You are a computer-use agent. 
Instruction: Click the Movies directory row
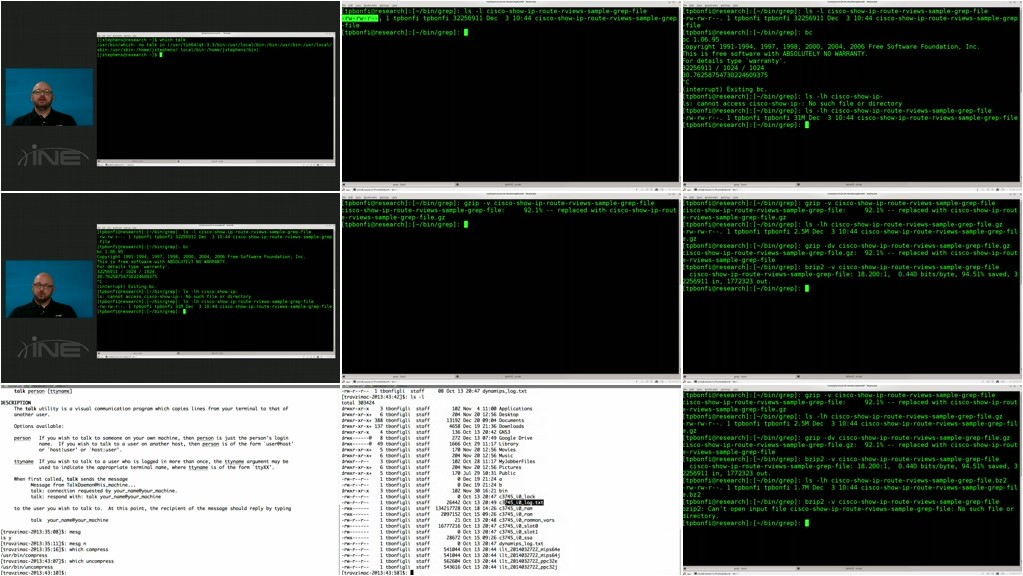click(429, 449)
